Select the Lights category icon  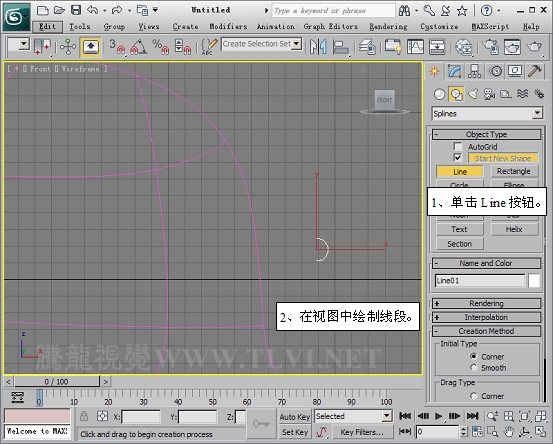point(473,94)
